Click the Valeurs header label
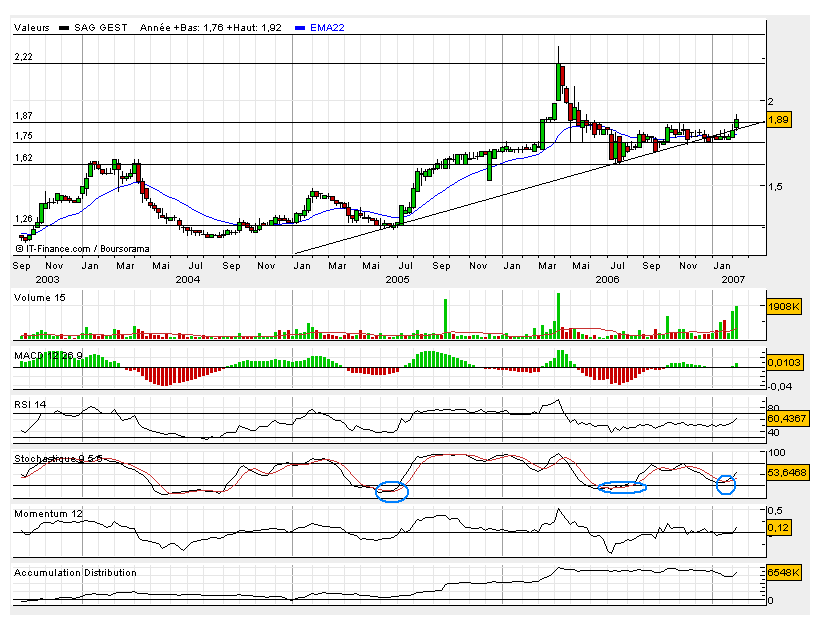Viewport: 815px width, 623px height. coord(32,28)
